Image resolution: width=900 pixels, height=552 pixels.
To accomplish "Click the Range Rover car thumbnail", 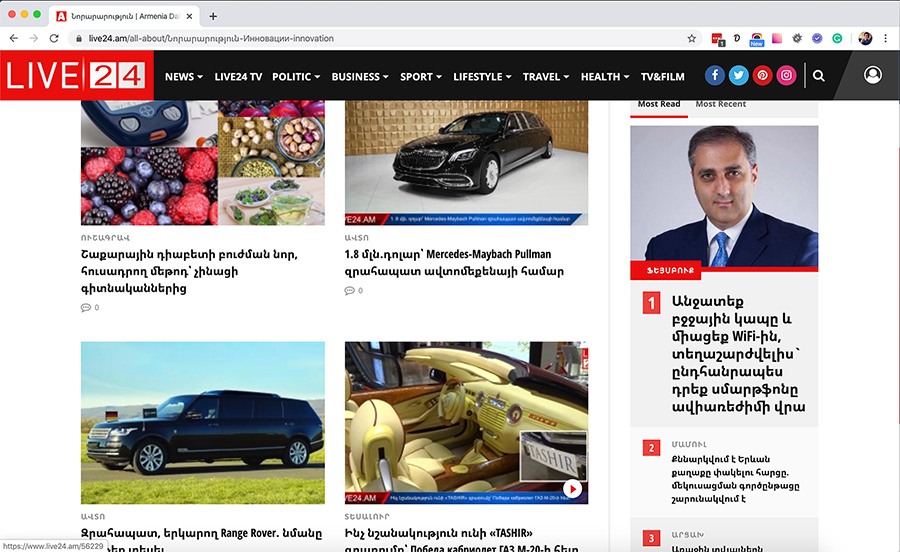I will [203, 423].
